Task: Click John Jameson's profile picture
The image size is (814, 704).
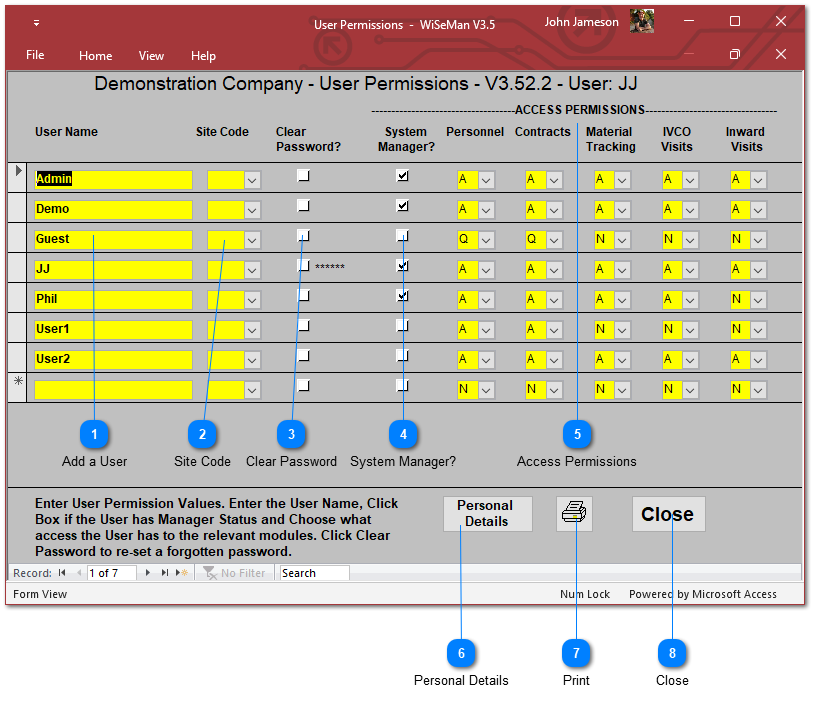Action: click(641, 22)
